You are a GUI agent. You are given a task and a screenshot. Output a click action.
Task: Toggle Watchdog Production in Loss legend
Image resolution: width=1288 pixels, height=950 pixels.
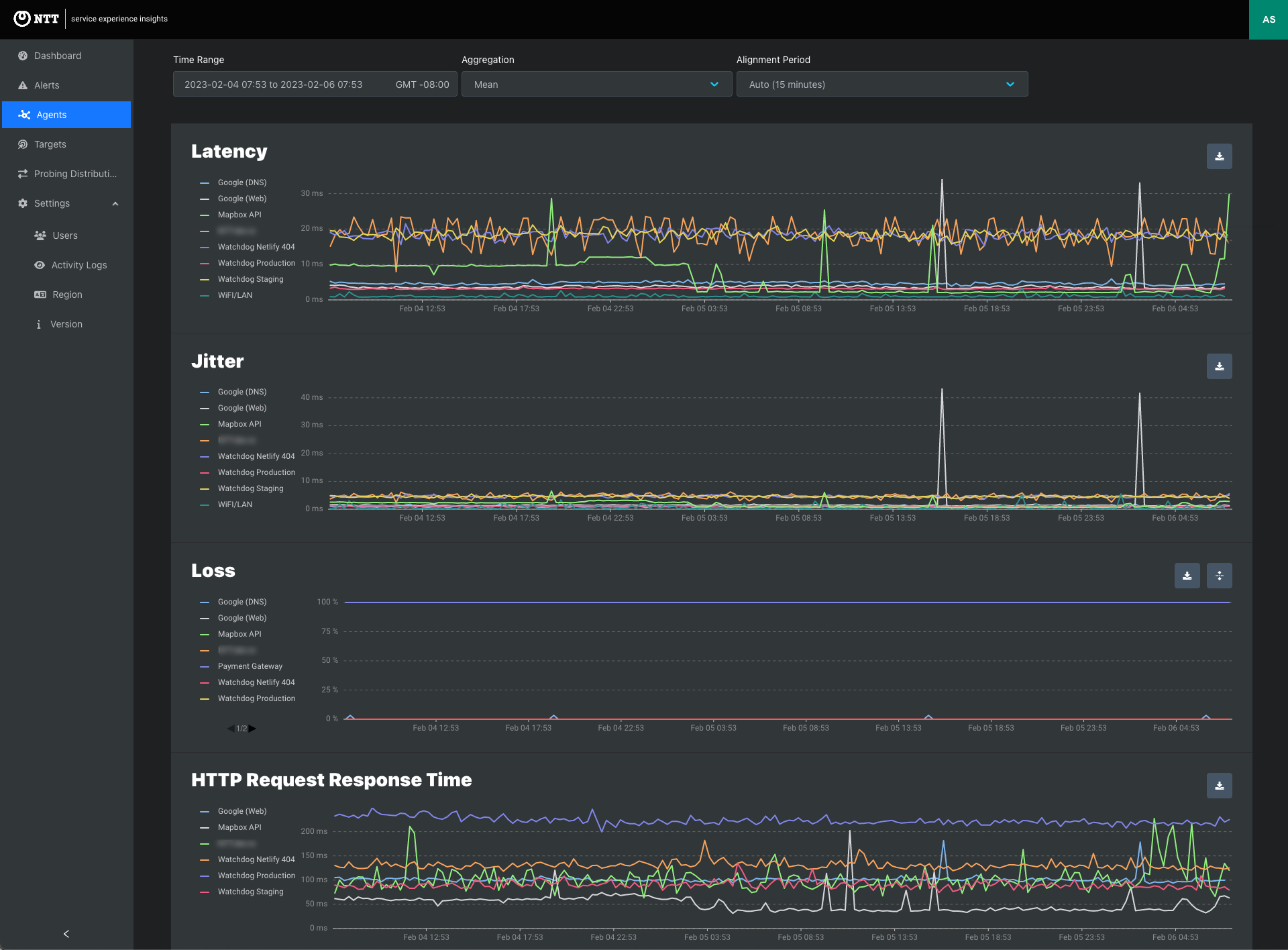(x=248, y=698)
